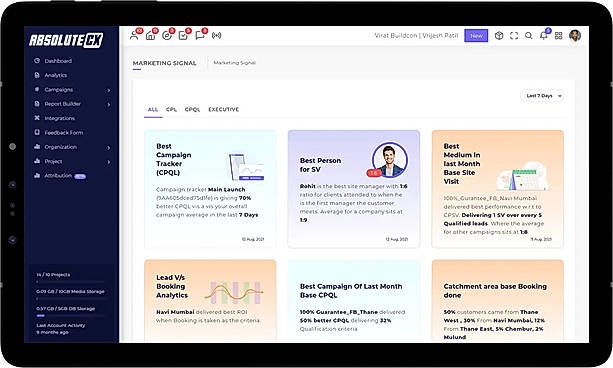The height and width of the screenshot is (368, 613).
Task: Click the Analytics document icon
Action: 37,75
